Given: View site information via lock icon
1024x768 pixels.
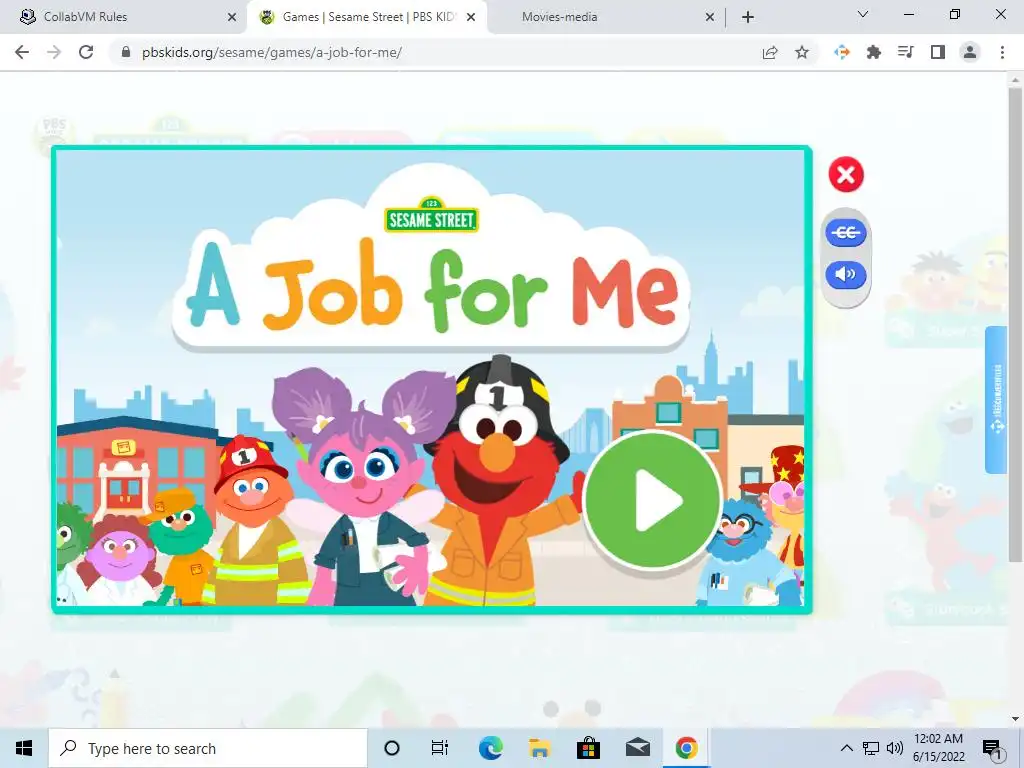Looking at the screenshot, I should (126, 52).
